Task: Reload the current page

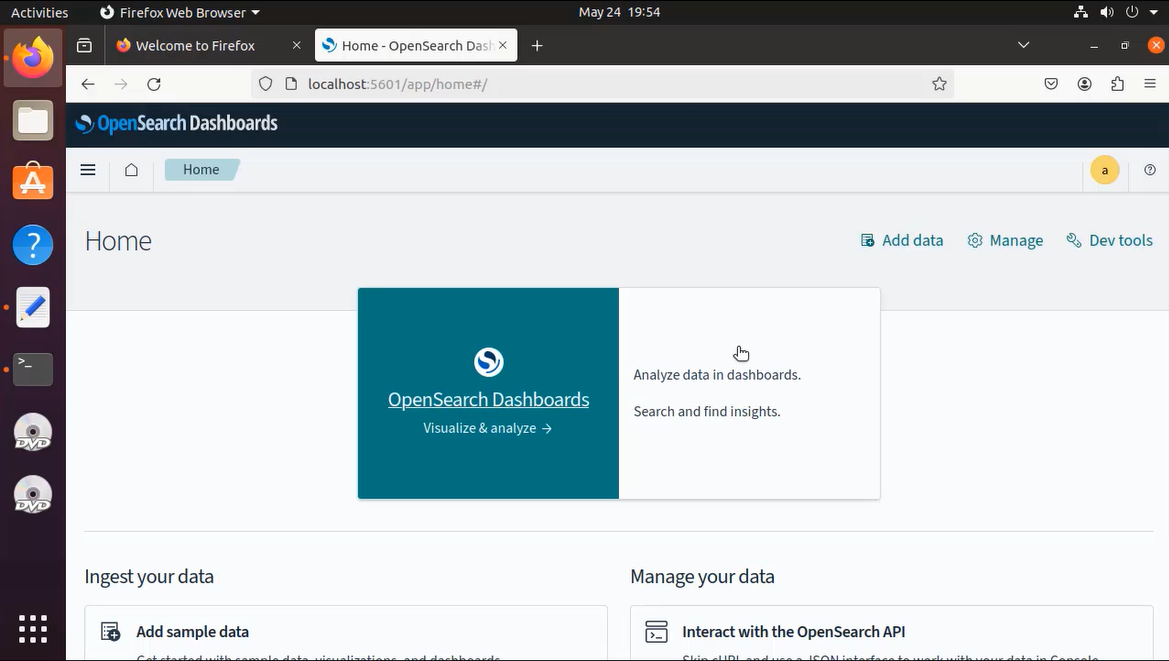Action: point(154,84)
